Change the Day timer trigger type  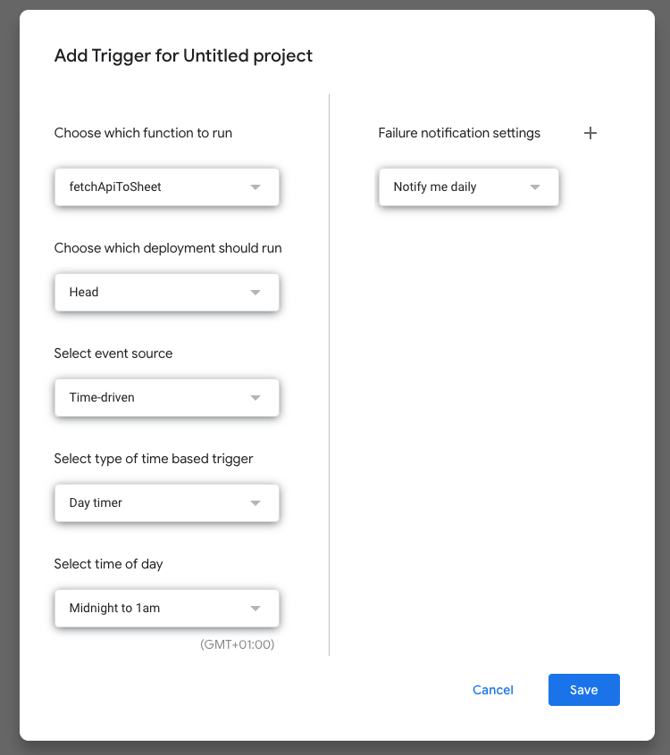(166, 503)
